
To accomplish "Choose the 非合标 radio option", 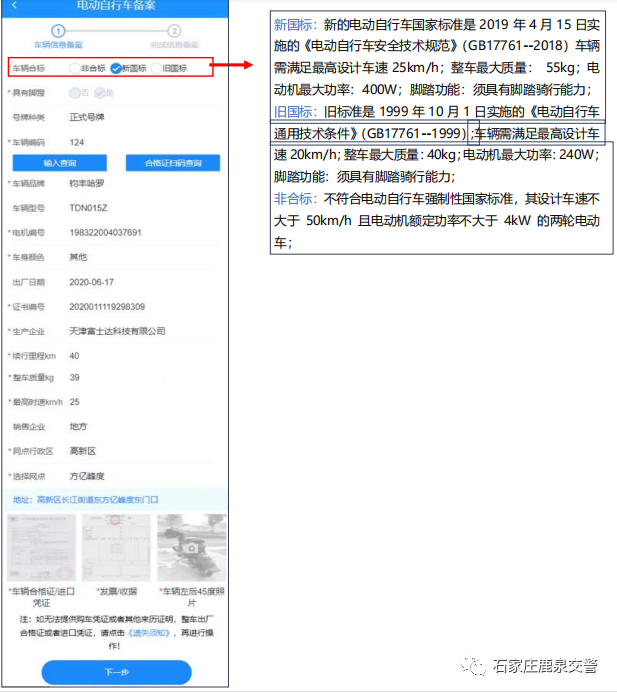I will coord(88,68).
